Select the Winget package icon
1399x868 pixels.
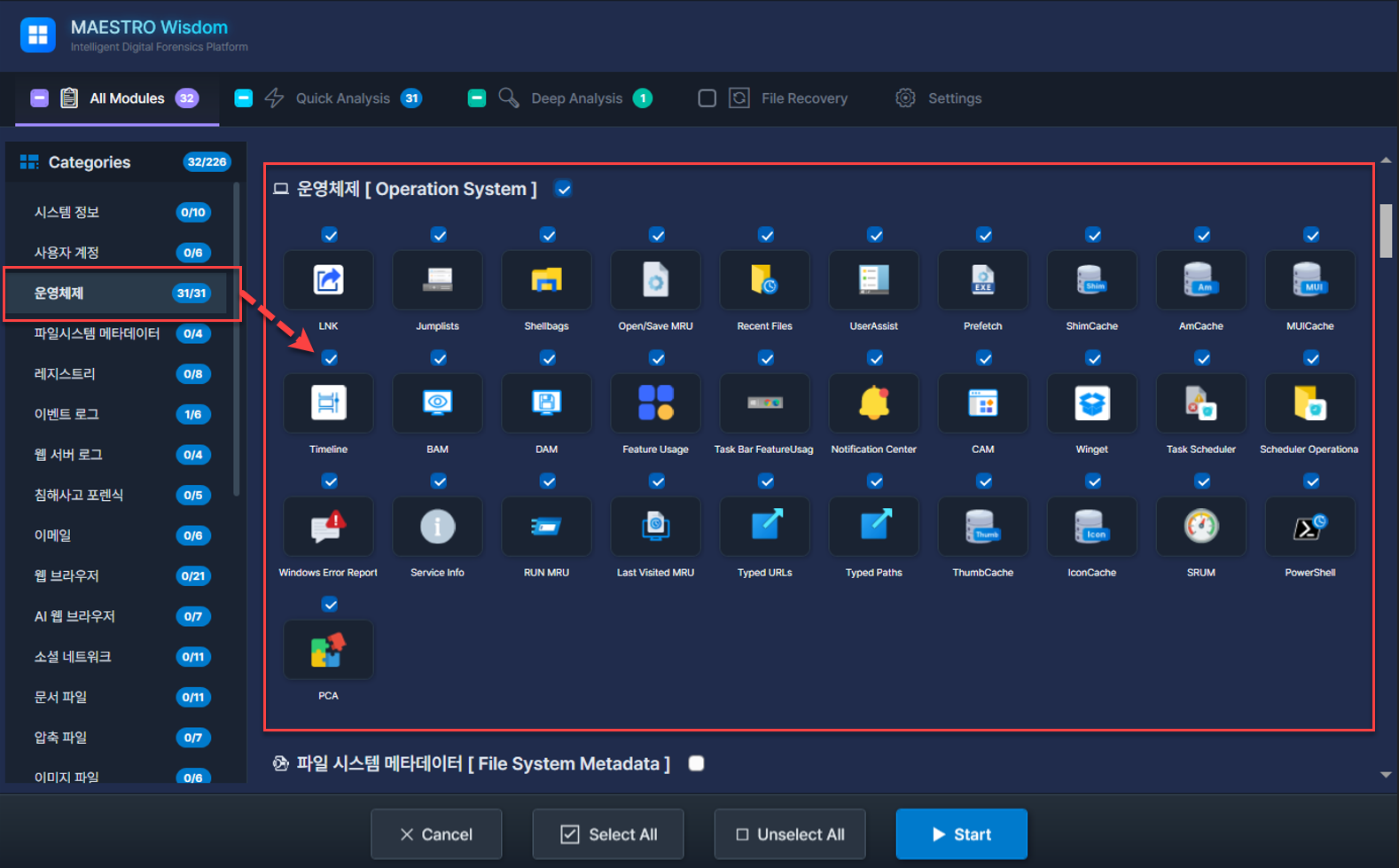tap(1091, 403)
